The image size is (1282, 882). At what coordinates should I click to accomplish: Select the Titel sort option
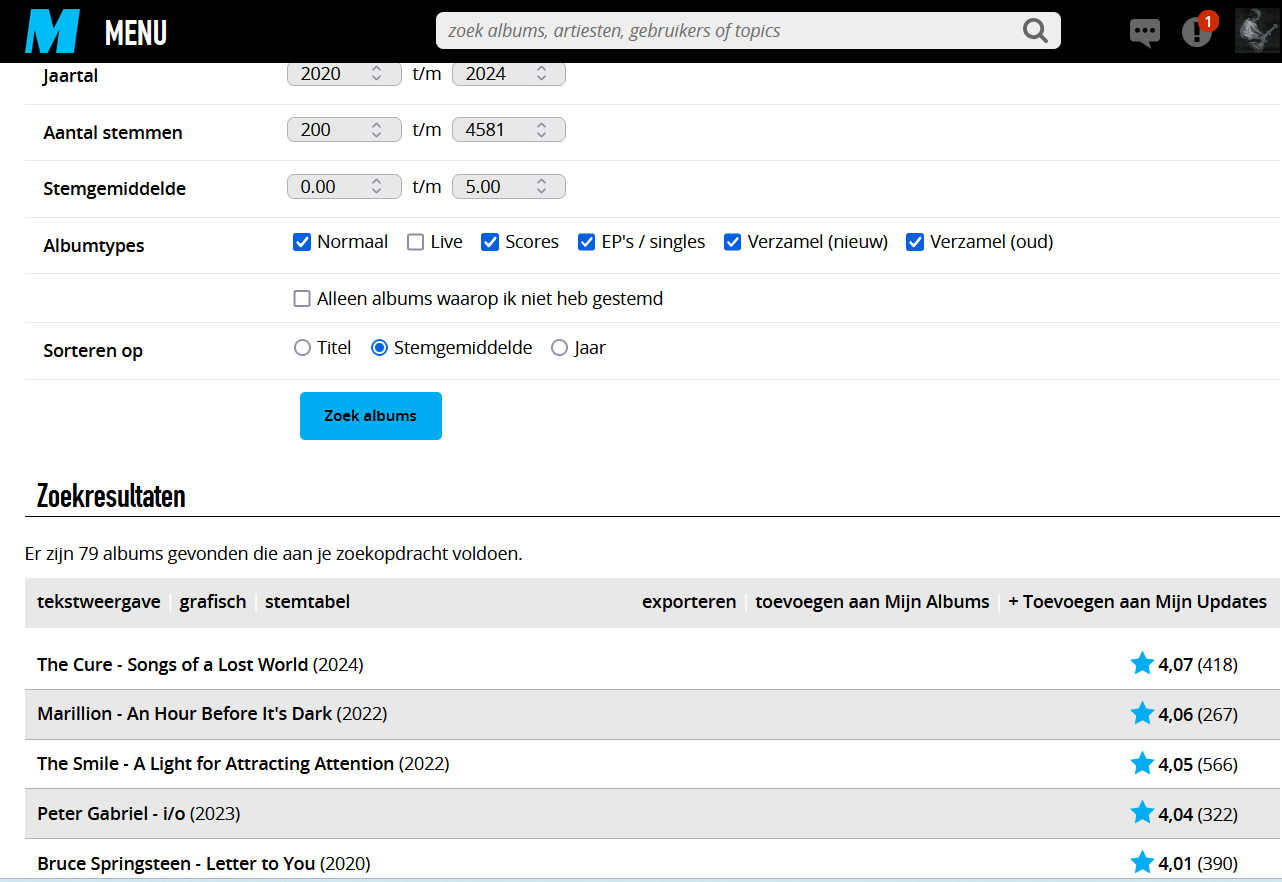302,348
